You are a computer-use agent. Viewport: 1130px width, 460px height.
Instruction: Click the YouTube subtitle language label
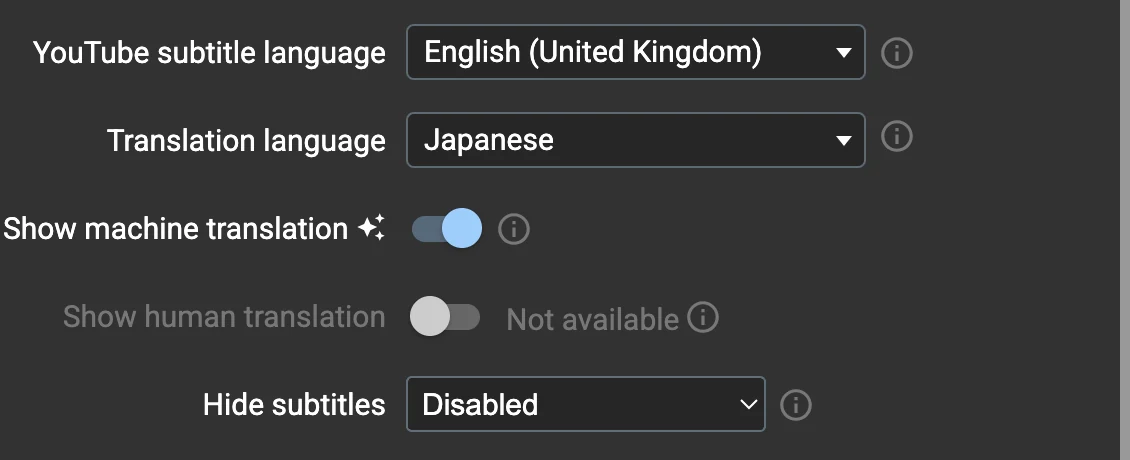pos(209,53)
